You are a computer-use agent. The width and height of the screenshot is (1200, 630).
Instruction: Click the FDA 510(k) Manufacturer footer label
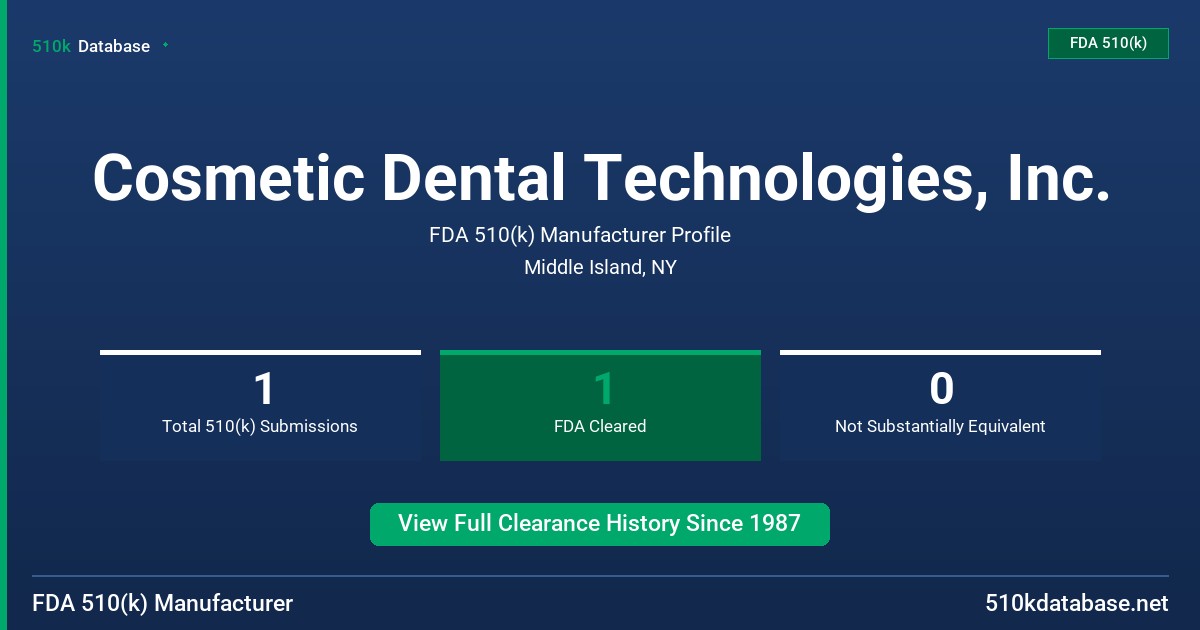click(163, 603)
